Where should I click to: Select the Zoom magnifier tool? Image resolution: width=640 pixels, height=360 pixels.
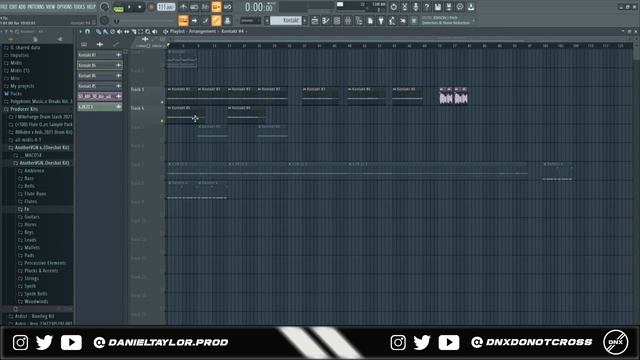[147, 31]
